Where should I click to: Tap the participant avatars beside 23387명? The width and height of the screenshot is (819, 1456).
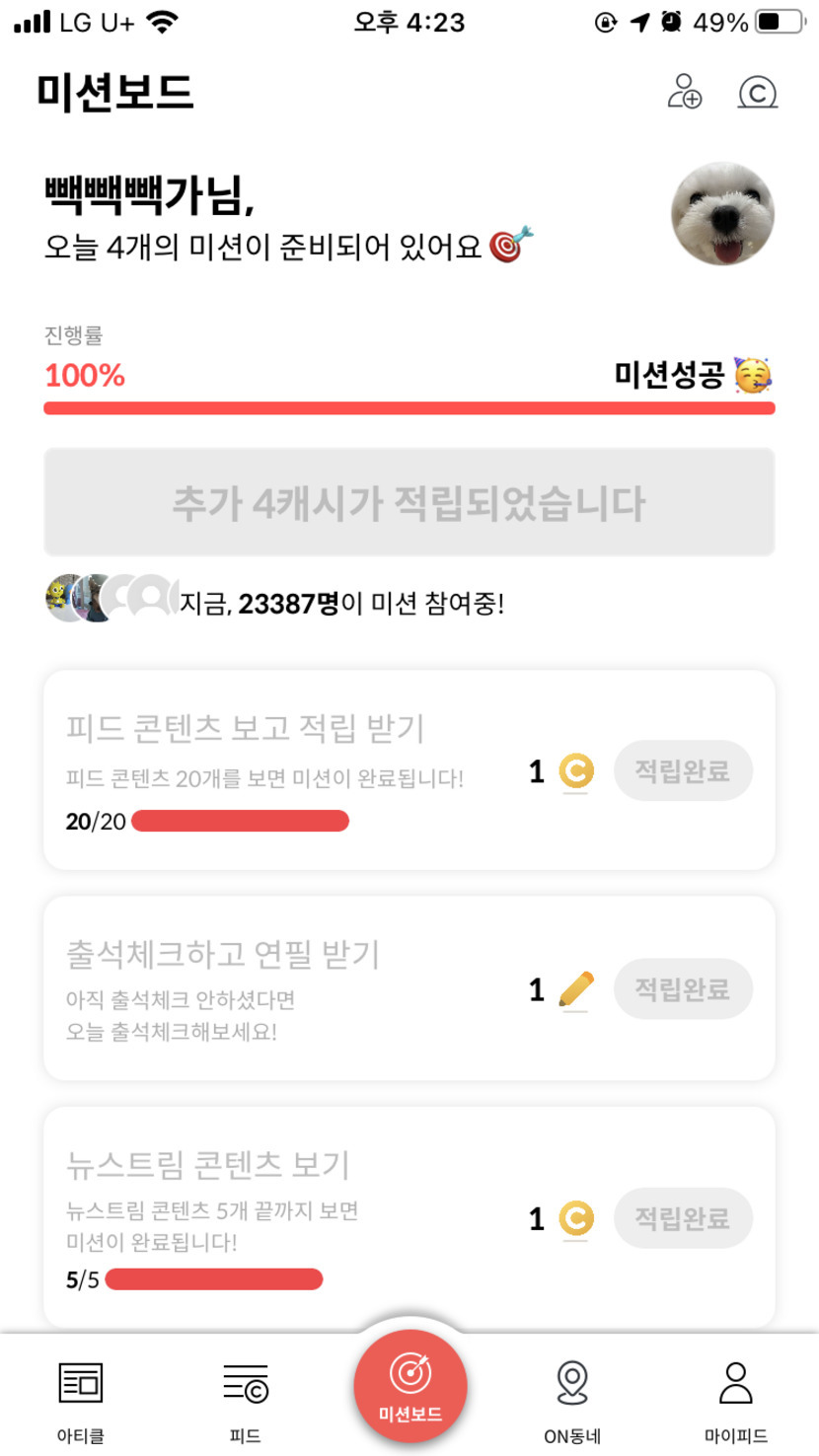111,598
